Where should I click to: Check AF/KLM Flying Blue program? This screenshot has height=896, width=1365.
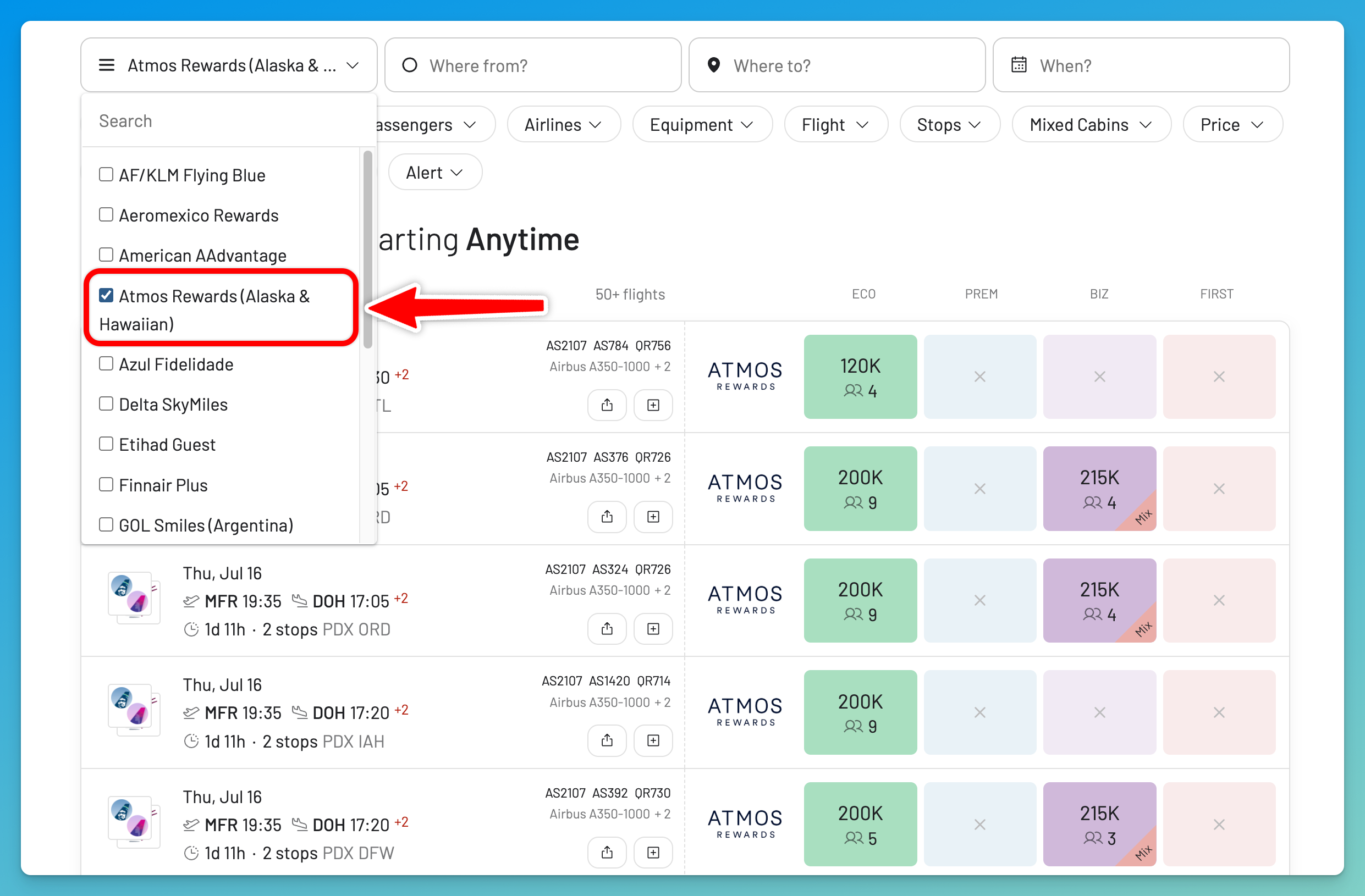click(x=106, y=174)
